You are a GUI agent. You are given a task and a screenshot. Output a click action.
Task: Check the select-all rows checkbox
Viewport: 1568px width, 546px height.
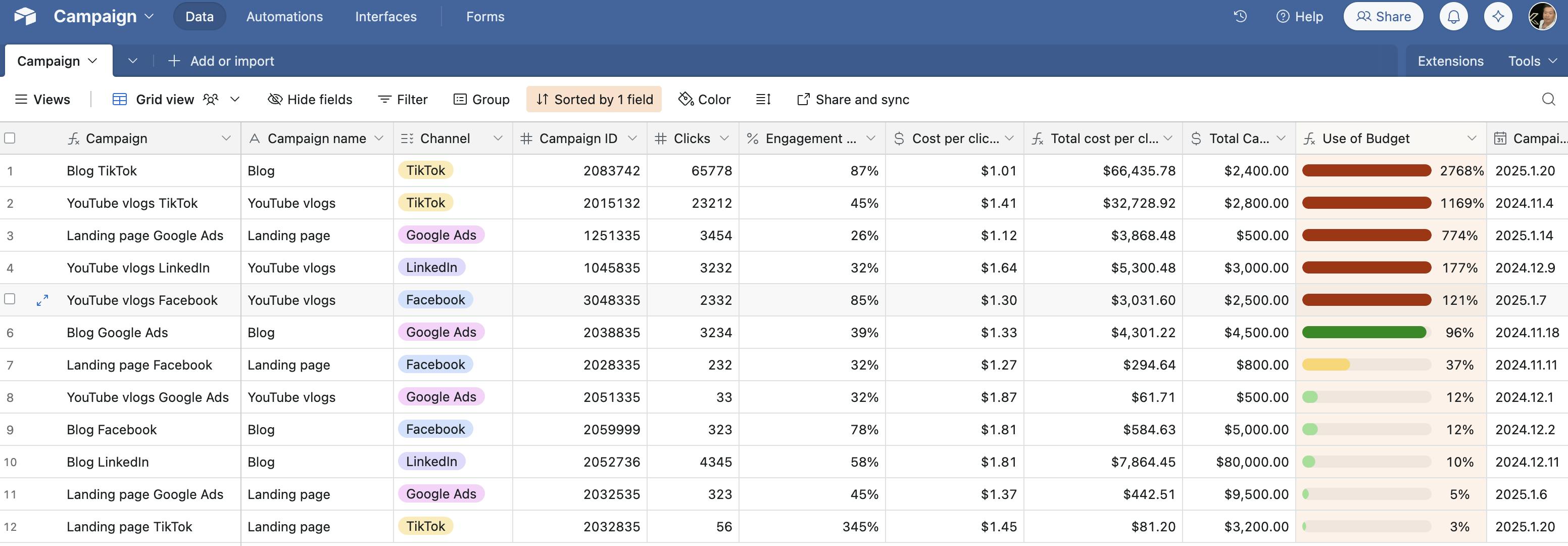10,139
